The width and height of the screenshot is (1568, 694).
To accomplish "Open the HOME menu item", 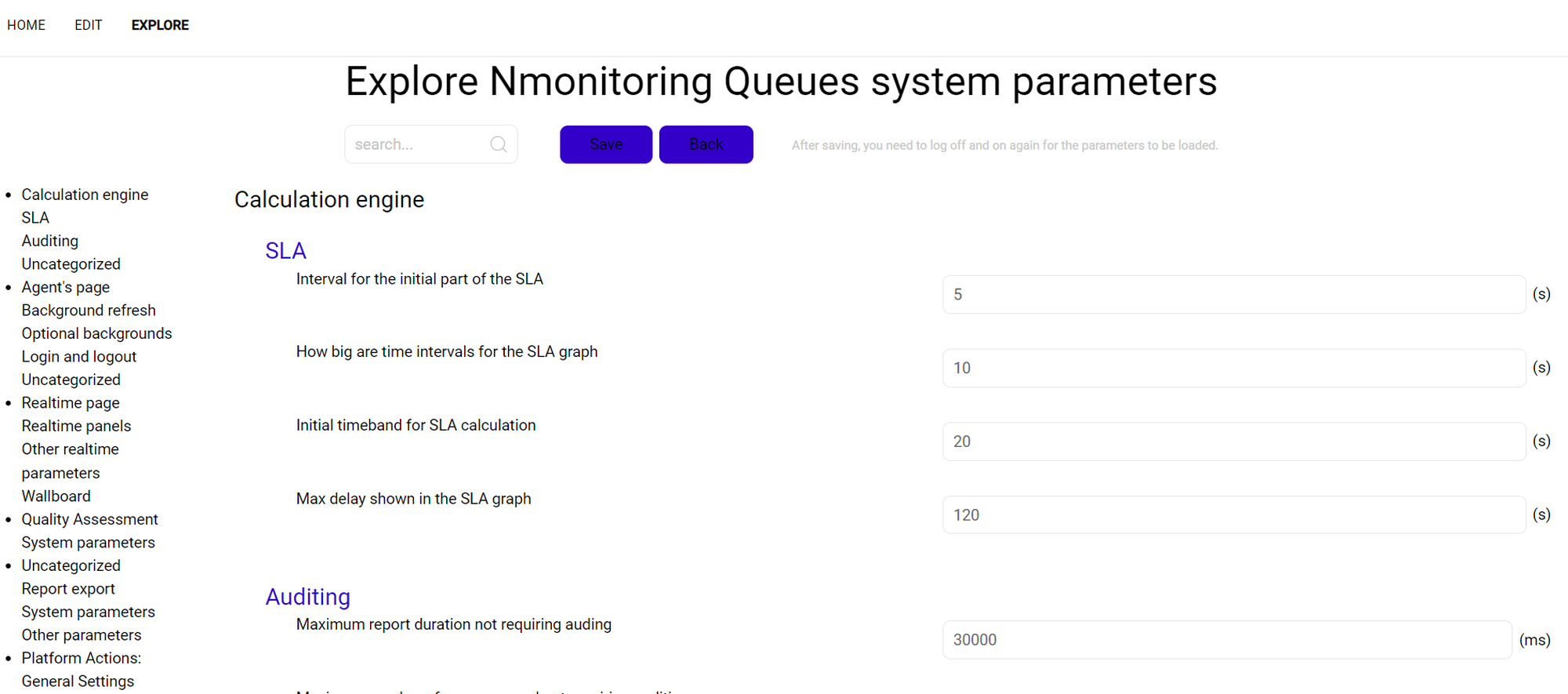I will (x=26, y=25).
